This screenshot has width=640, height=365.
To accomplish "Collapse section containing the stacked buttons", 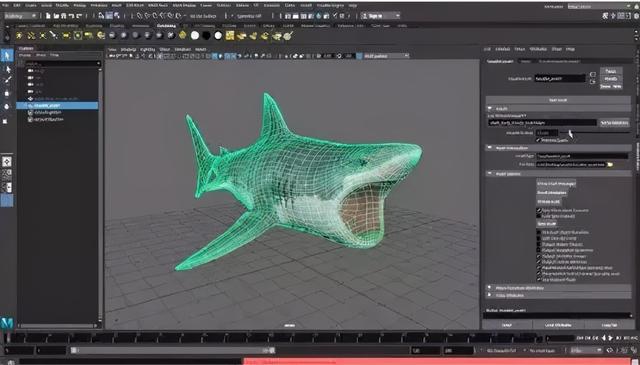I will (490, 174).
